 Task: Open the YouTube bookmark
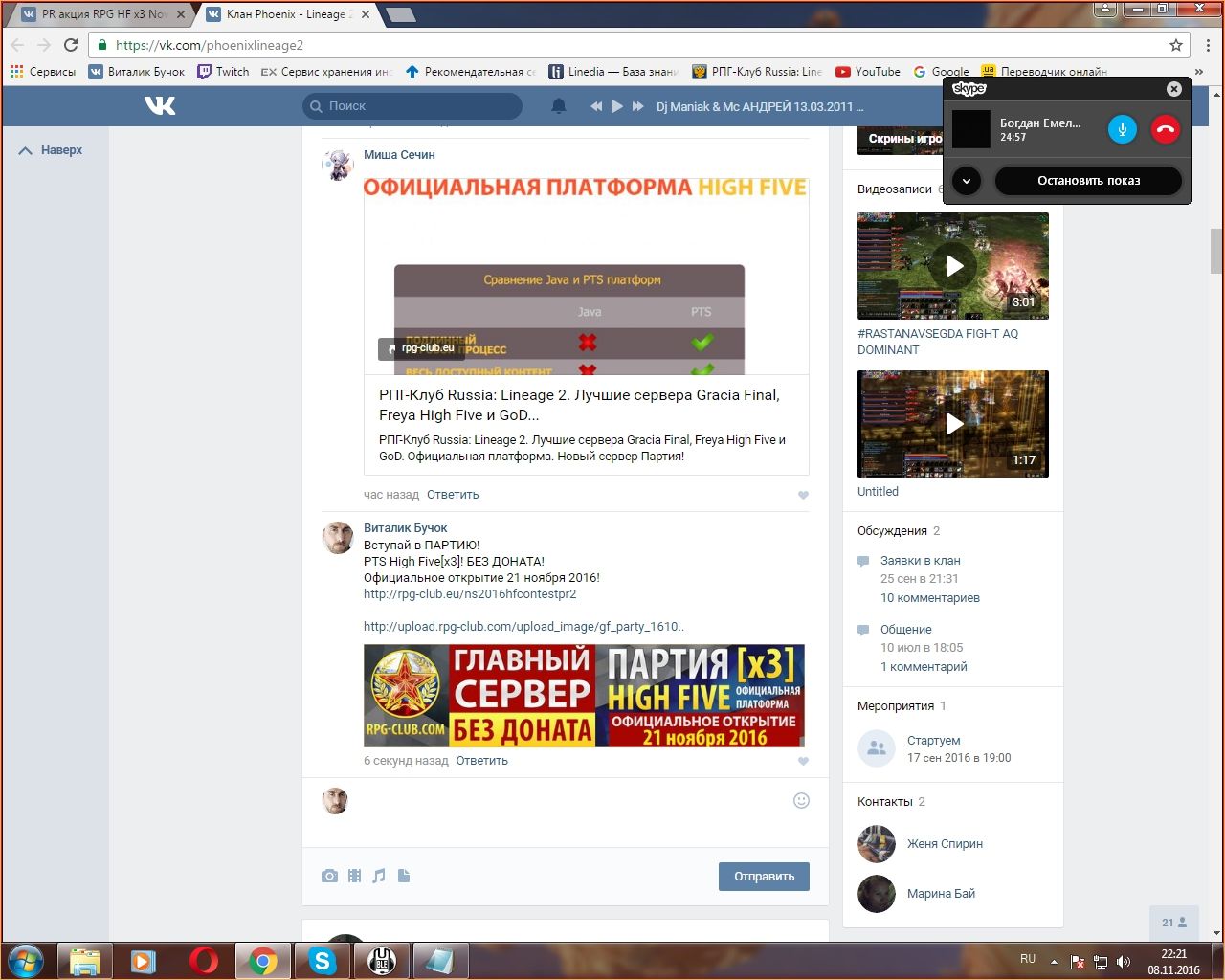[x=868, y=72]
